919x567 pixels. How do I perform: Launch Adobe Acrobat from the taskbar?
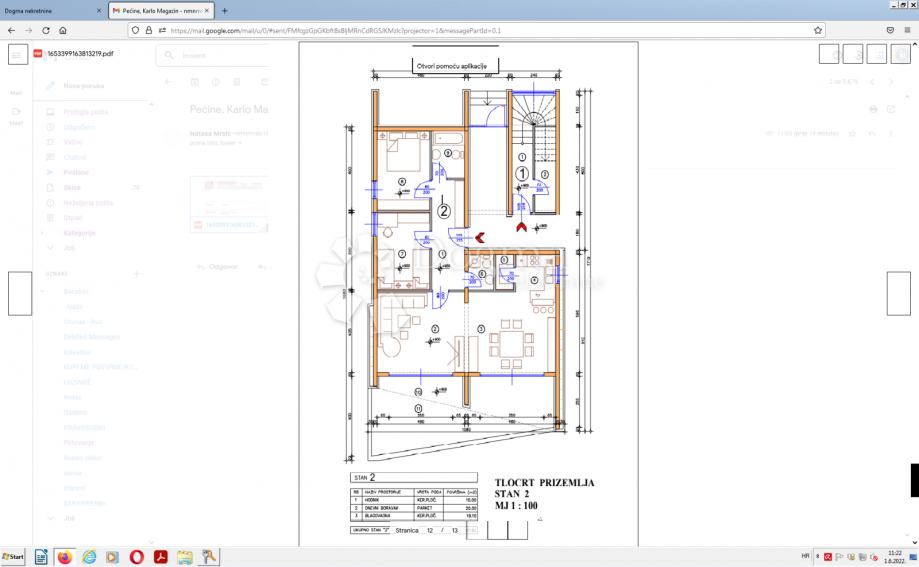click(160, 557)
